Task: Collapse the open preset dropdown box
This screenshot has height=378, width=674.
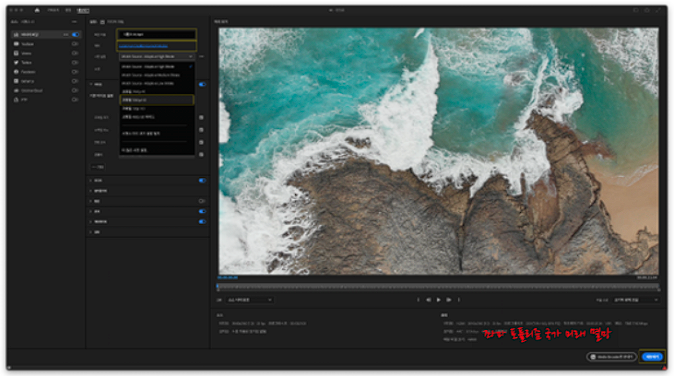Action: point(157,56)
